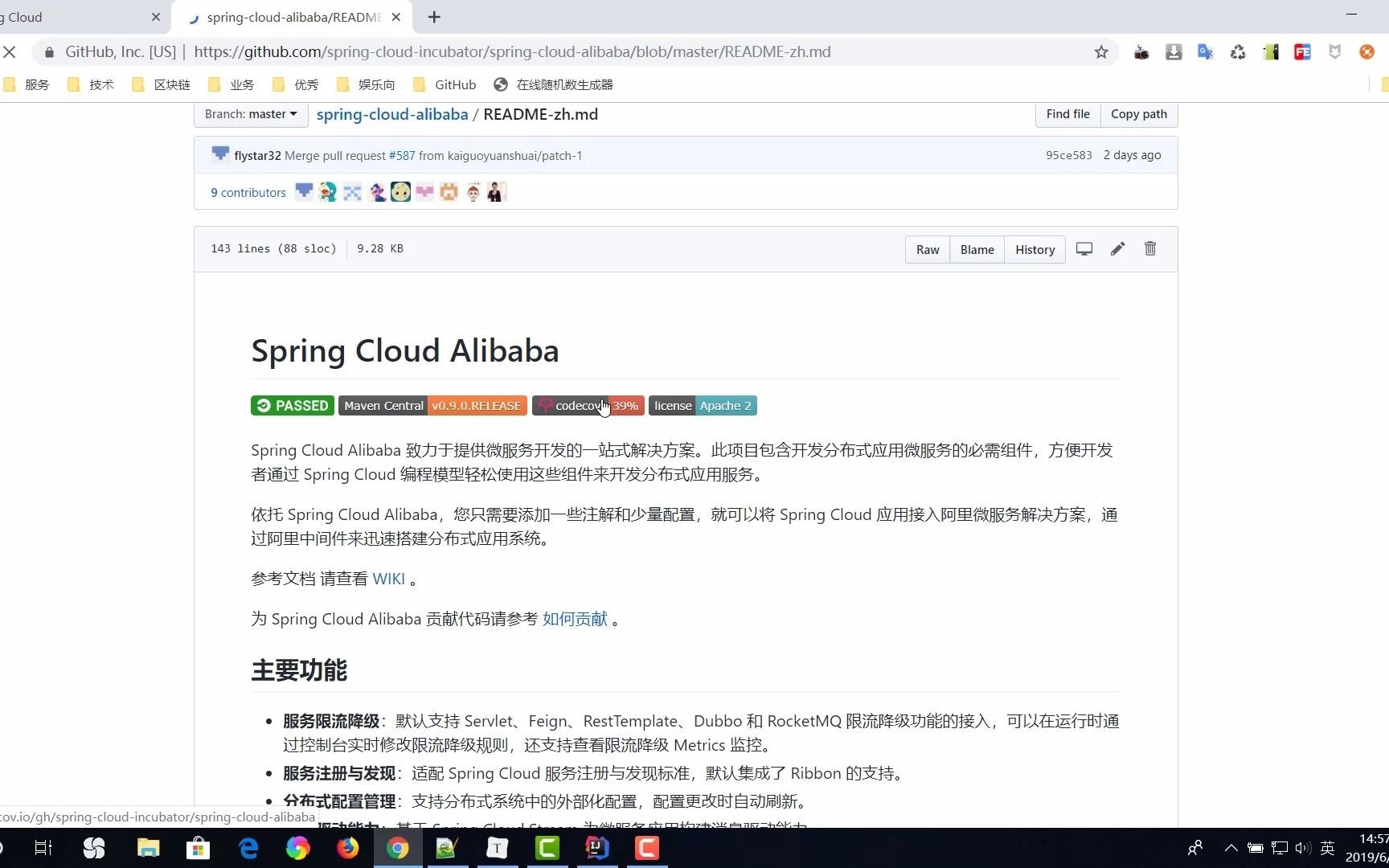Open the Google Translate extension icon
Image resolution: width=1389 pixels, height=868 pixels.
[1205, 52]
